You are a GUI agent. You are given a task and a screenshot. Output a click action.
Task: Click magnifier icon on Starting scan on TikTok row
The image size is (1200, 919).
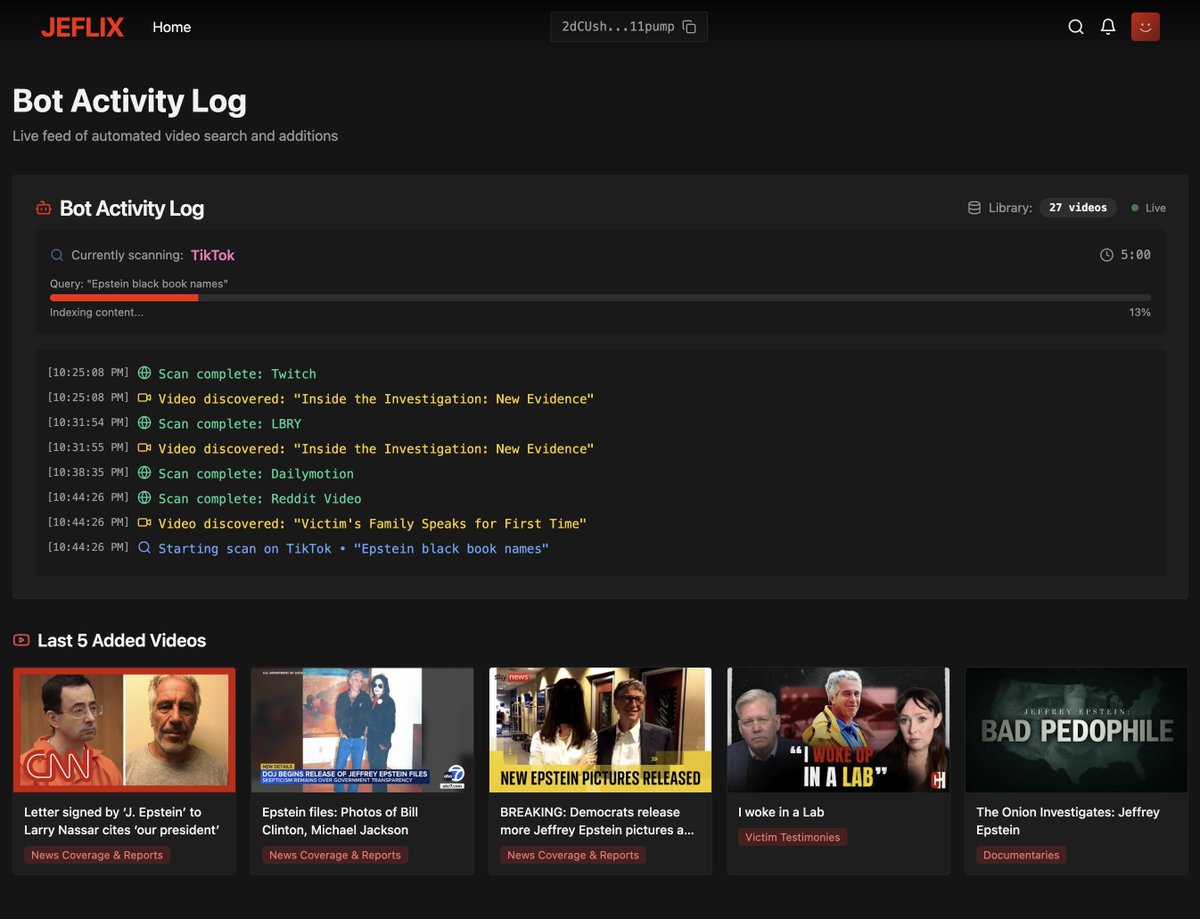pos(144,548)
